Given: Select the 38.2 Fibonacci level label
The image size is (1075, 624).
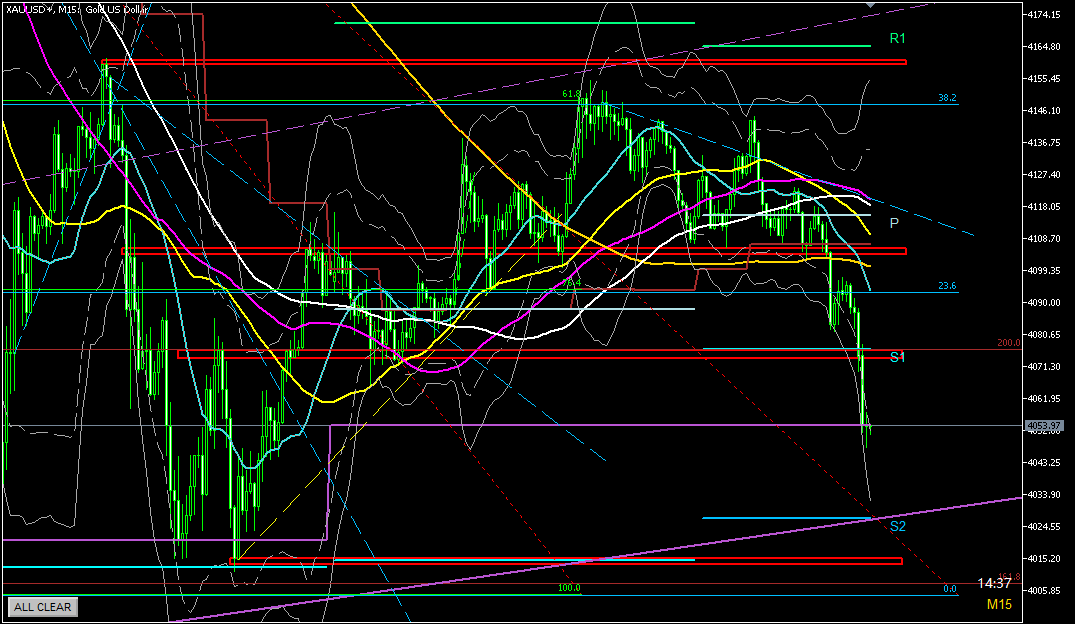Looking at the screenshot, I should point(947,98).
